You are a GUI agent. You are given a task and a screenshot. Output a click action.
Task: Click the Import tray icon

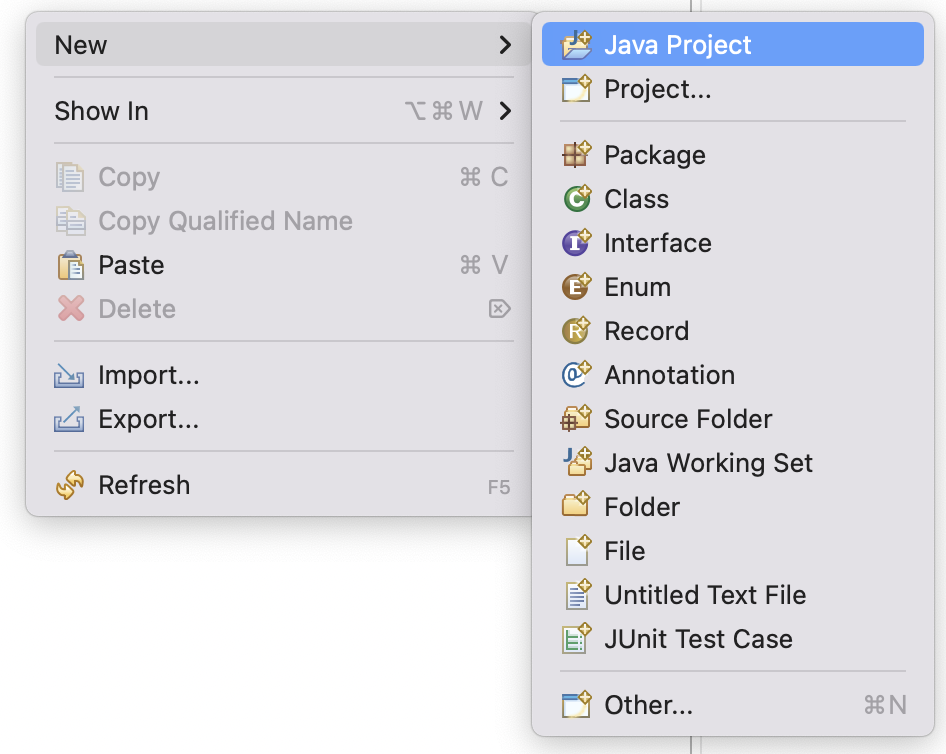[69, 375]
